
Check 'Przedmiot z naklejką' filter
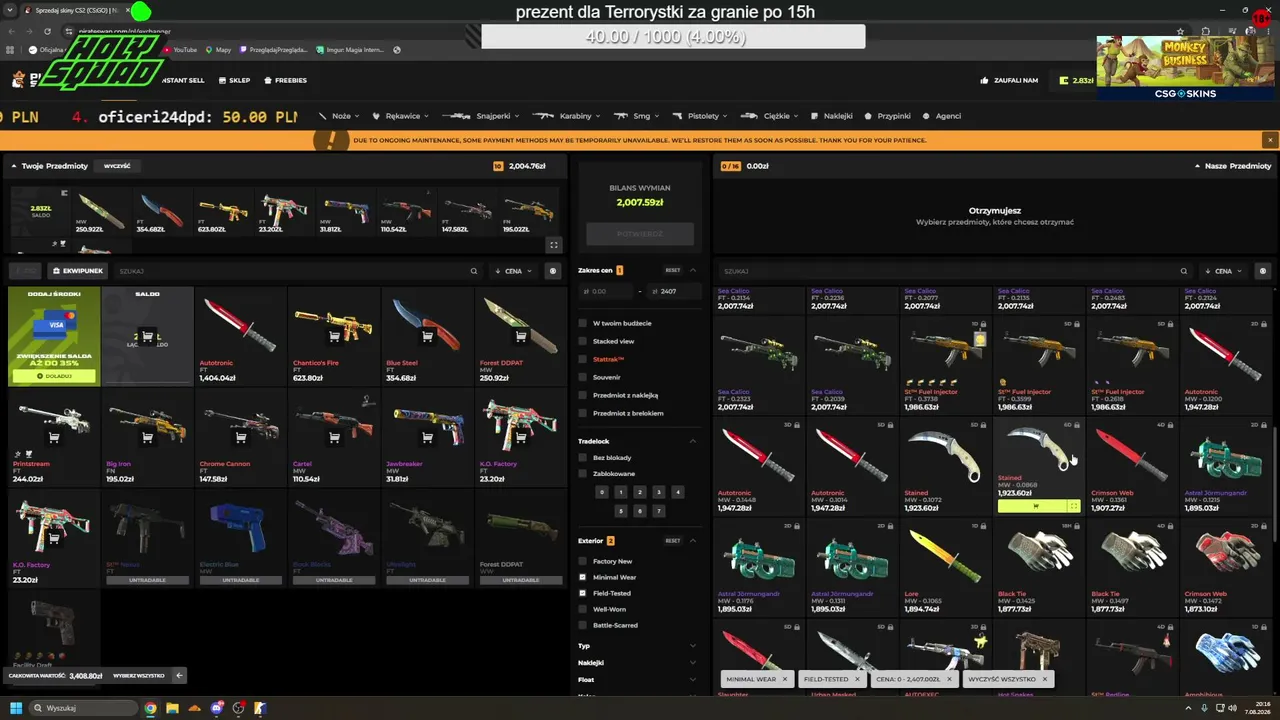click(583, 395)
